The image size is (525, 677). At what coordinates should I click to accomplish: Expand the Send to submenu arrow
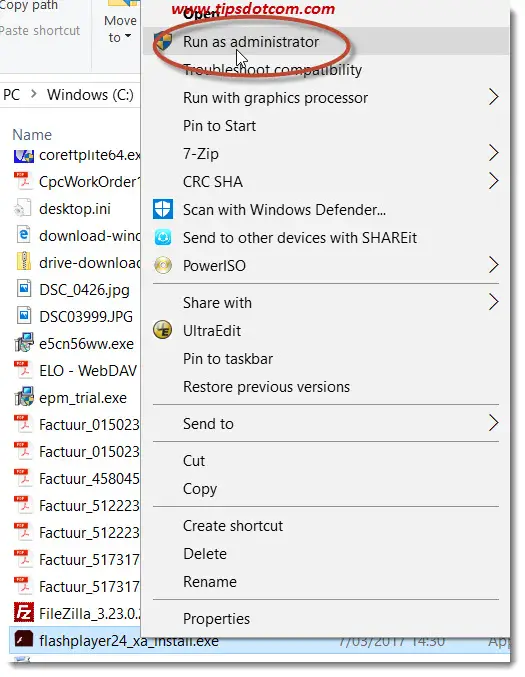pyautogui.click(x=493, y=423)
